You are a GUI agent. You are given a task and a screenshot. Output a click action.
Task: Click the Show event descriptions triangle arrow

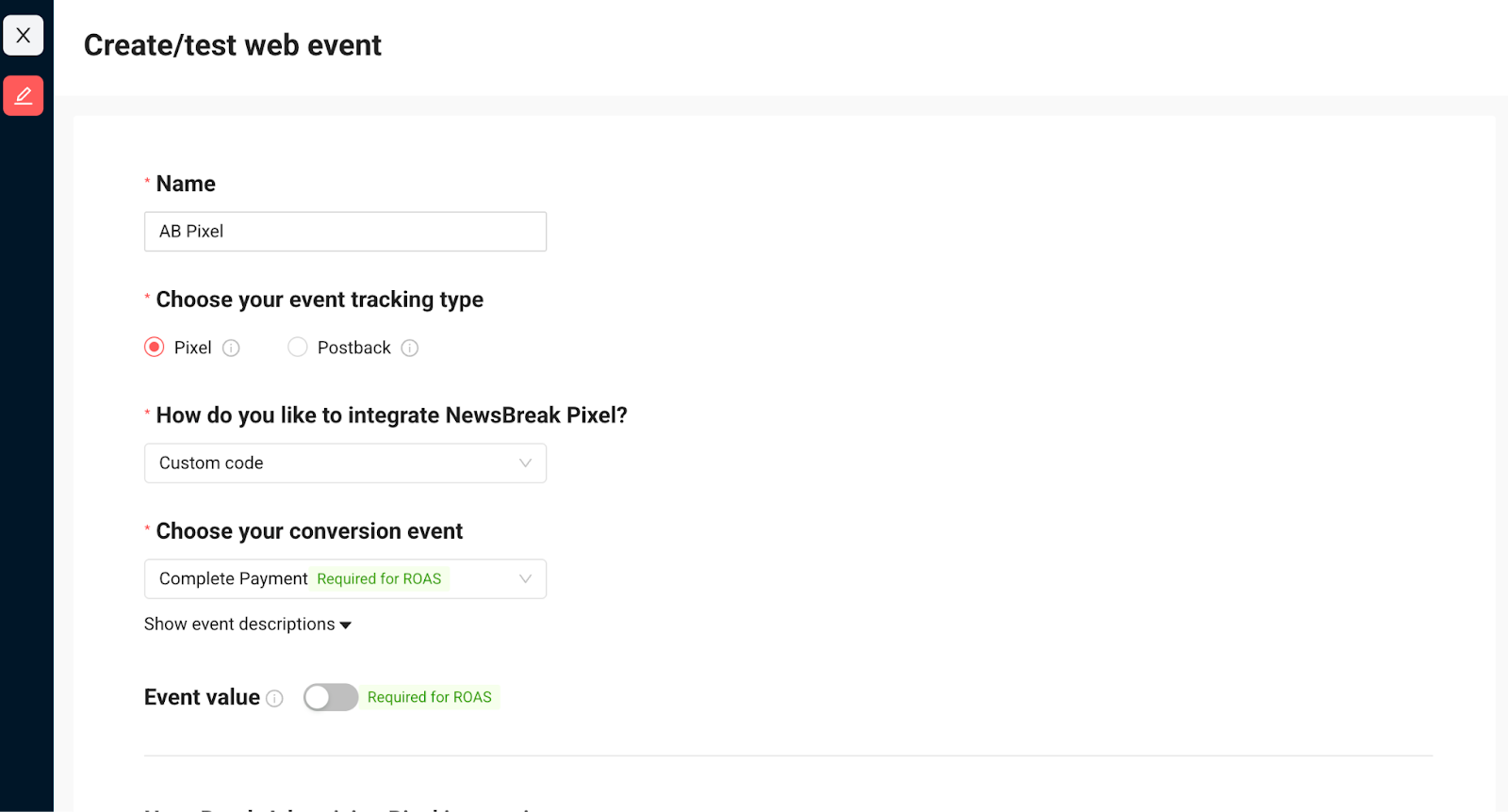pyautogui.click(x=346, y=625)
